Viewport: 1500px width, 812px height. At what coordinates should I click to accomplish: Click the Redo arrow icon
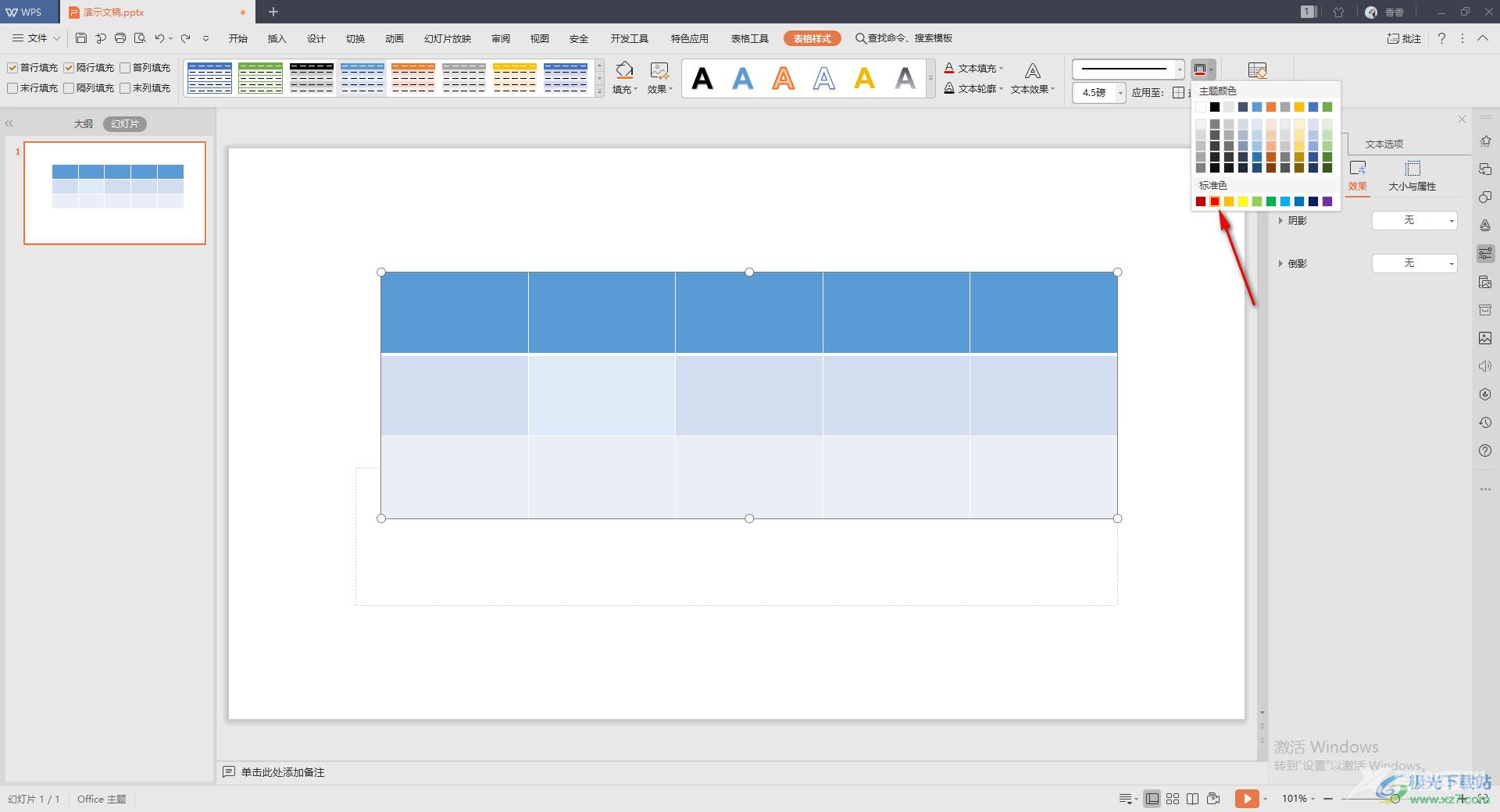pyautogui.click(x=185, y=38)
